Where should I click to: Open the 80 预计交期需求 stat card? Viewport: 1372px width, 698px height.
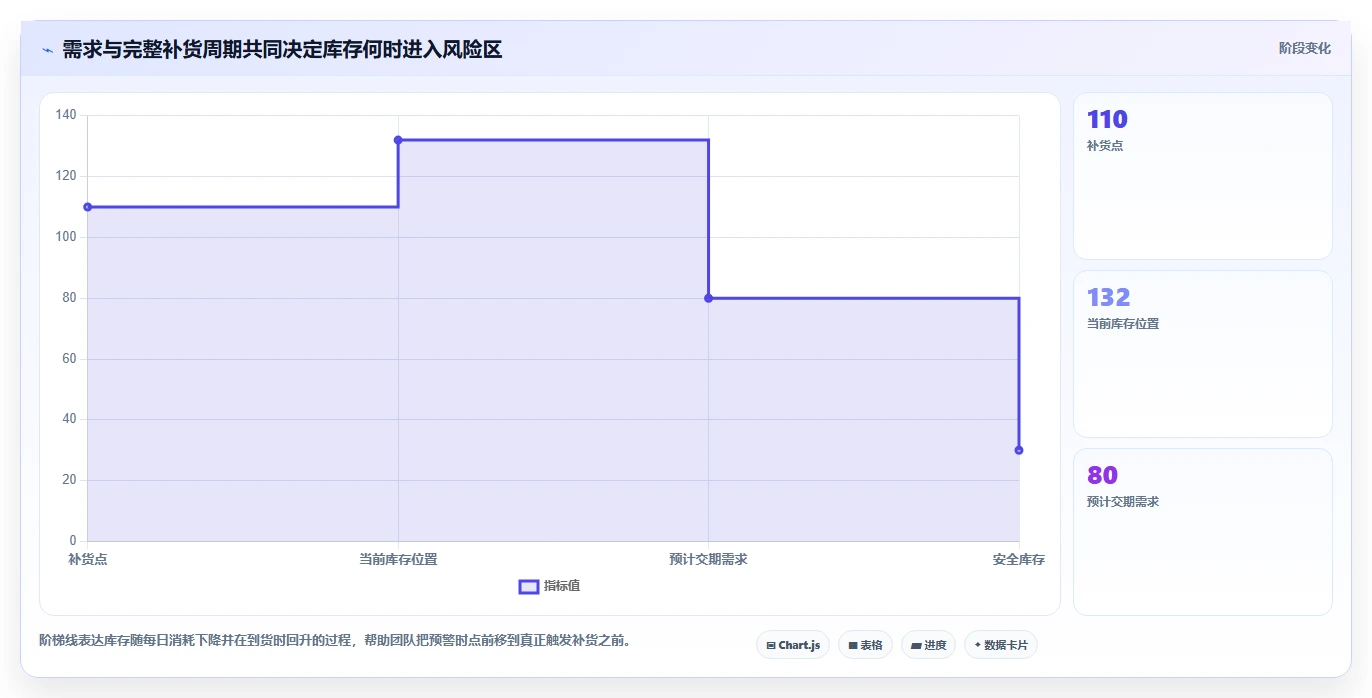[1203, 532]
